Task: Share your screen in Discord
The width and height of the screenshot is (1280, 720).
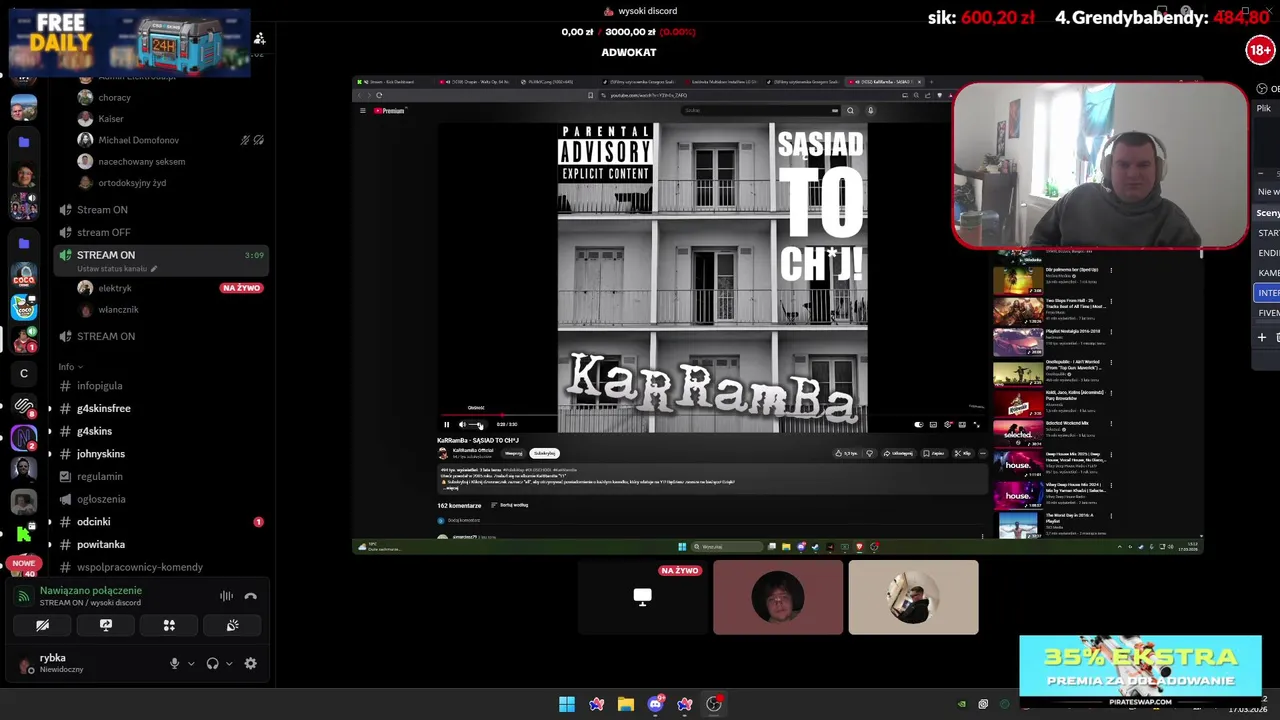Action: [x=106, y=625]
